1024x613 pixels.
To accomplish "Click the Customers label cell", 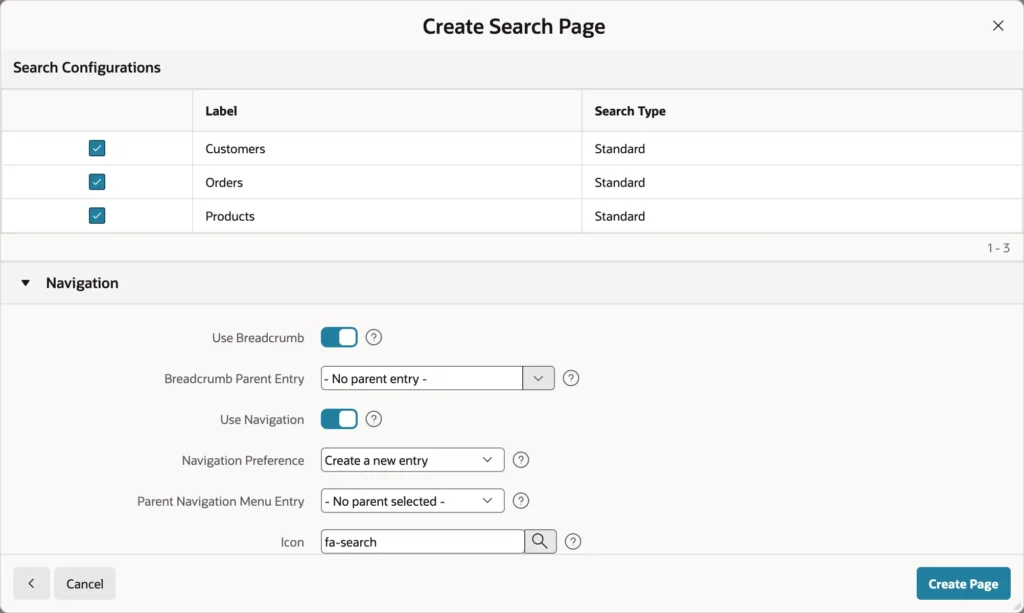I will point(387,148).
